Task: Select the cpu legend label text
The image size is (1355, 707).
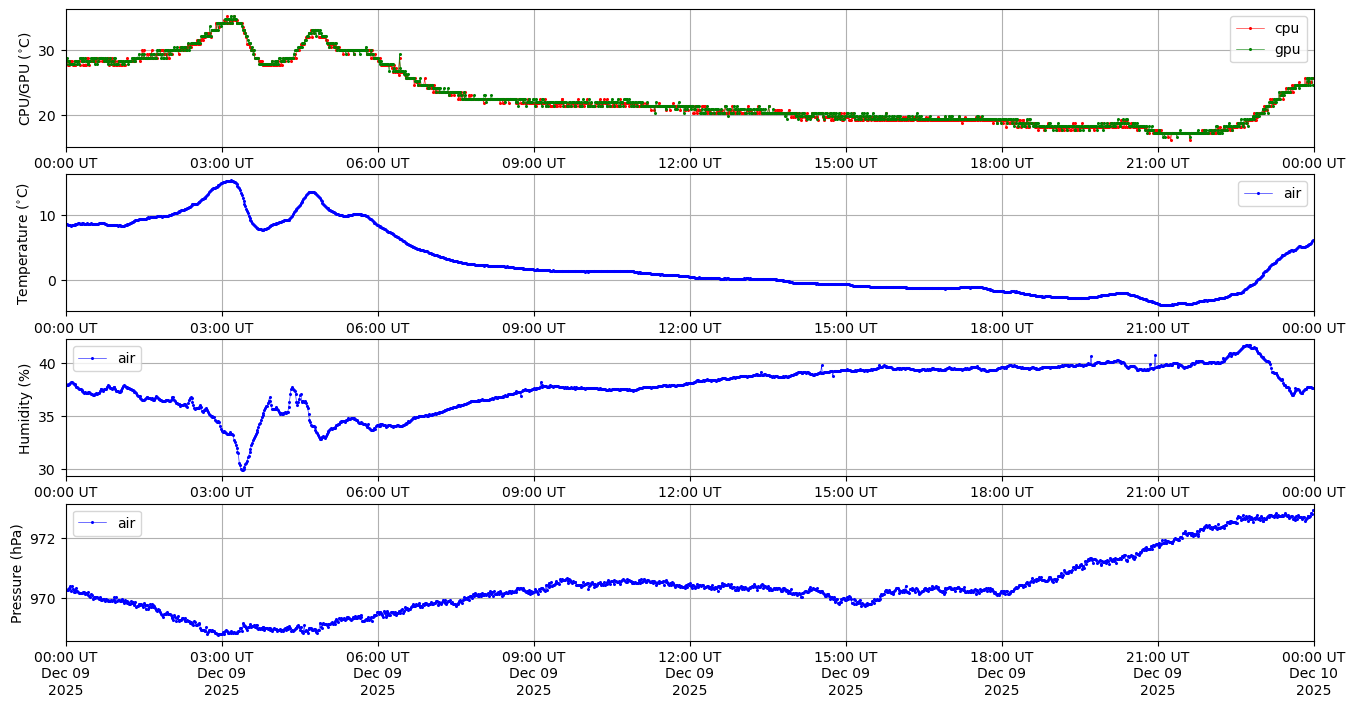Action: pyautogui.click(x=1286, y=28)
